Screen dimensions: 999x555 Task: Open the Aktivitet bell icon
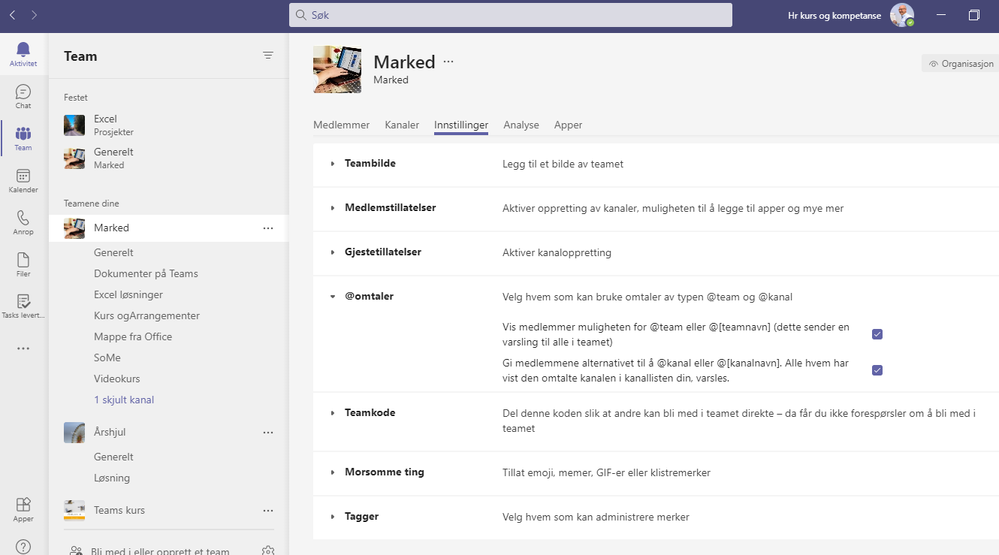pos(23,54)
